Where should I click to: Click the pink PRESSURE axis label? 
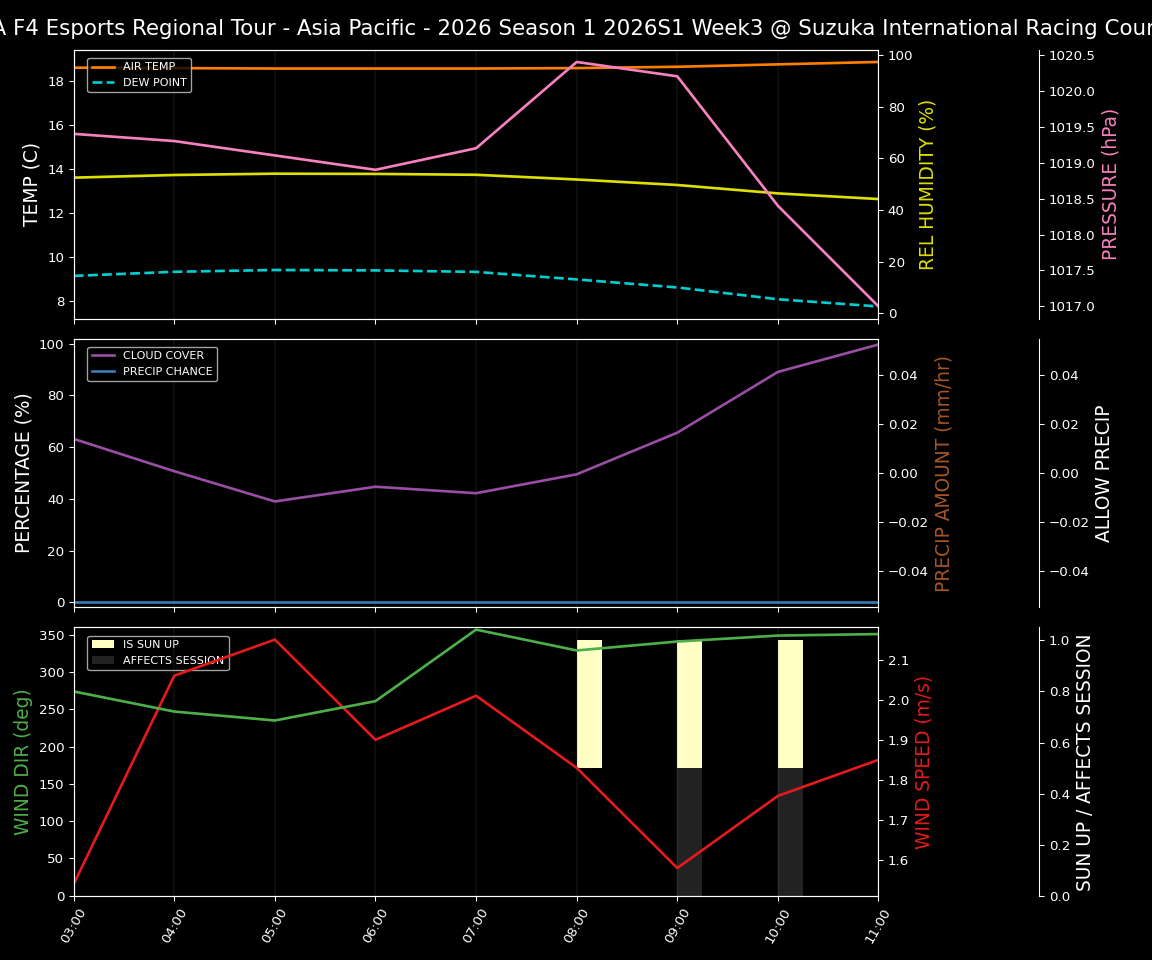pos(1110,181)
